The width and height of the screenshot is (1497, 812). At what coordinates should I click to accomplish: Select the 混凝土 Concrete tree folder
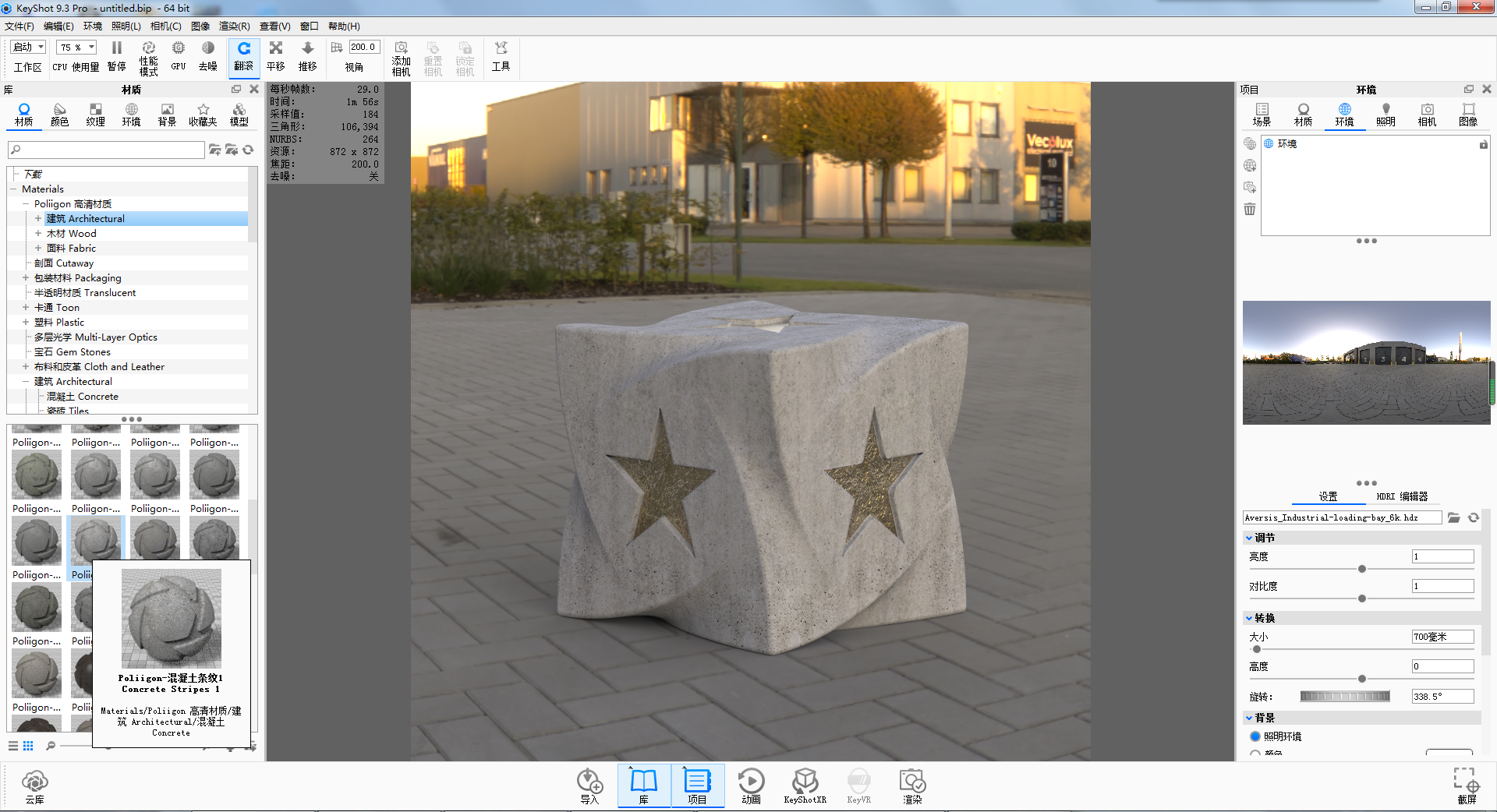(x=83, y=397)
